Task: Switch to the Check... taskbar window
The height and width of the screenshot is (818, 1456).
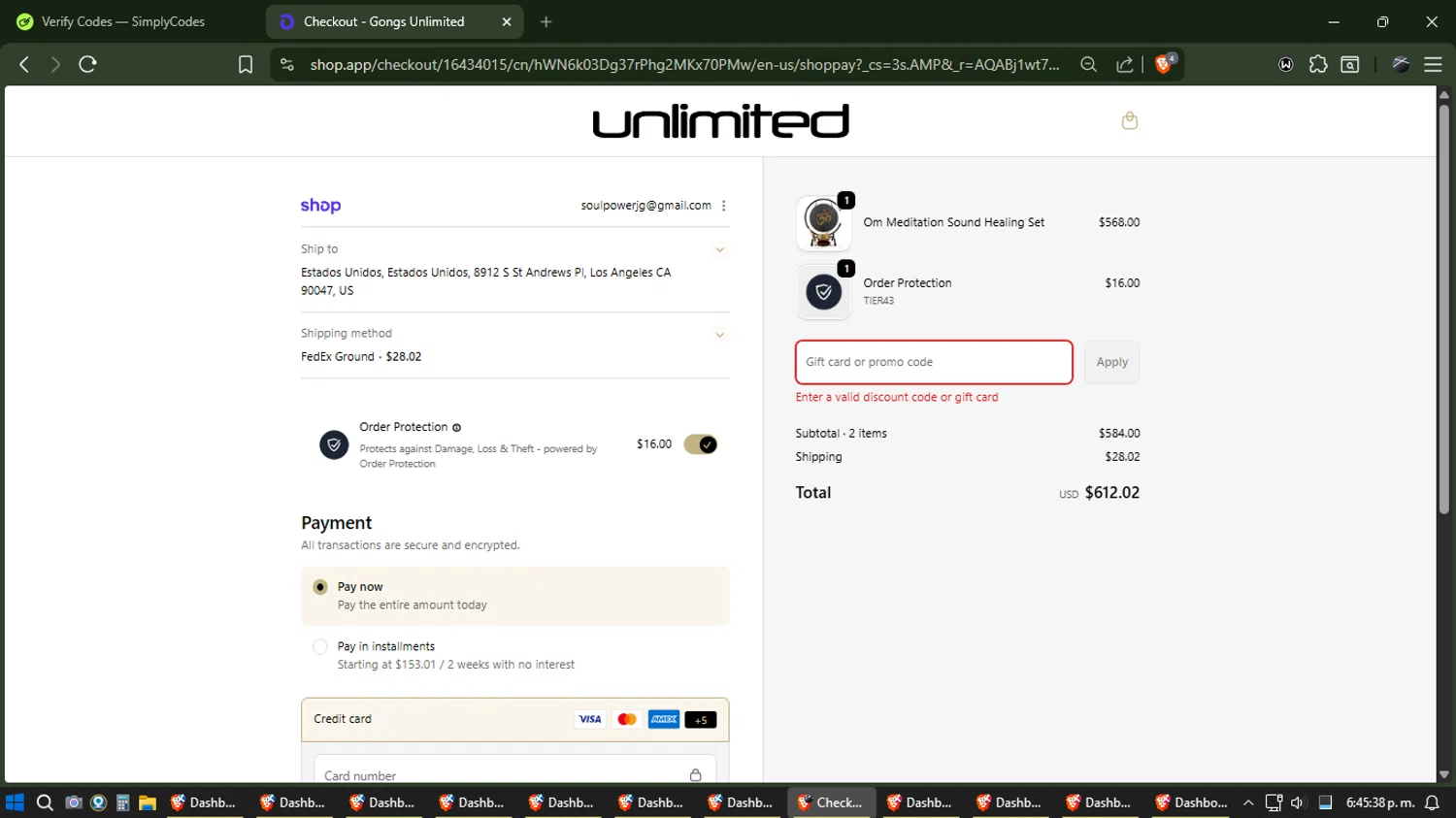Action: [831, 802]
